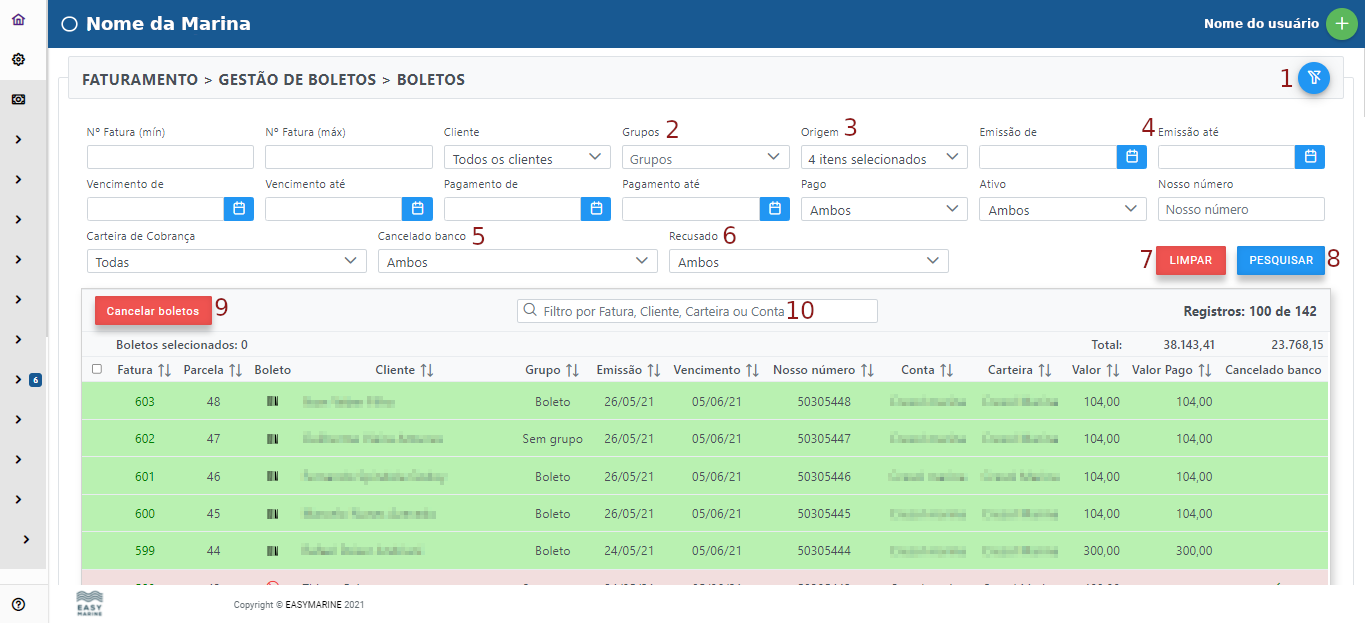This screenshot has height=623, width=1365.
Task: Click the barcode icon for fatura 603
Action: point(272,402)
